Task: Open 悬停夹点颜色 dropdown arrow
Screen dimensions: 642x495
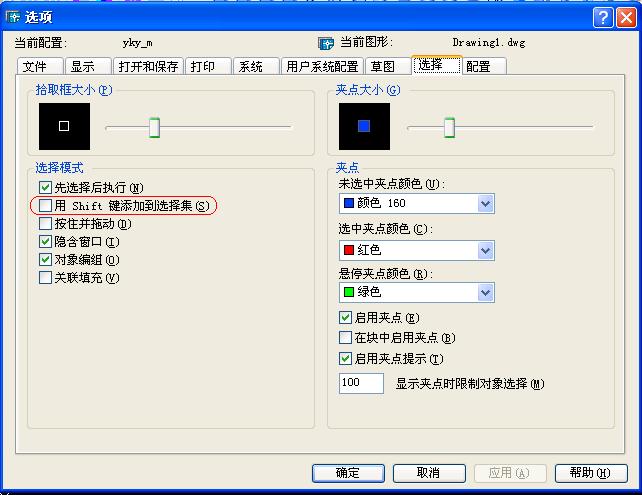Action: click(x=486, y=292)
